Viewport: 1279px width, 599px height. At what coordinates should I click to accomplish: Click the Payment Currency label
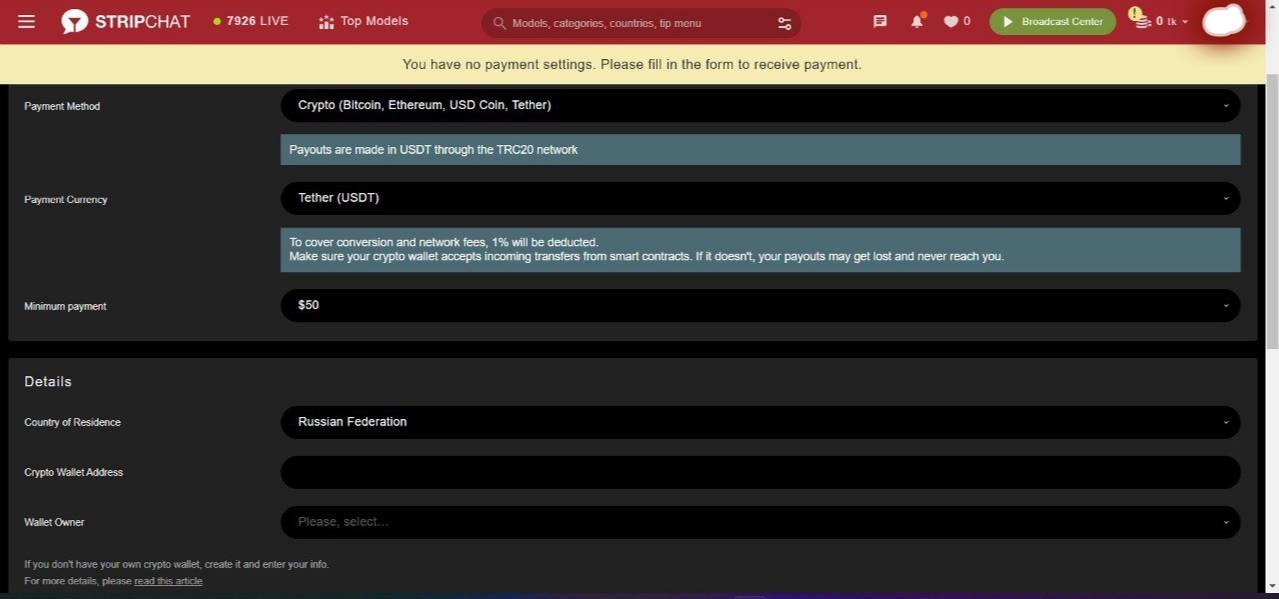[66, 200]
